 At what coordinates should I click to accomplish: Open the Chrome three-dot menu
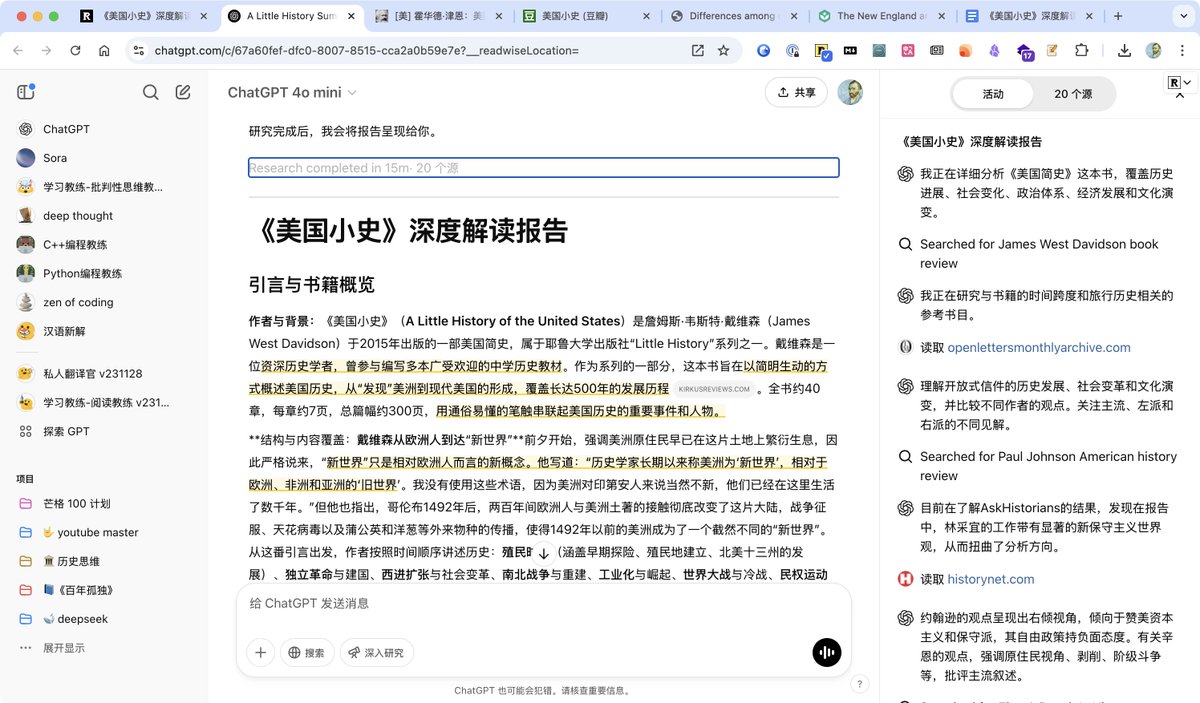pos(1182,50)
